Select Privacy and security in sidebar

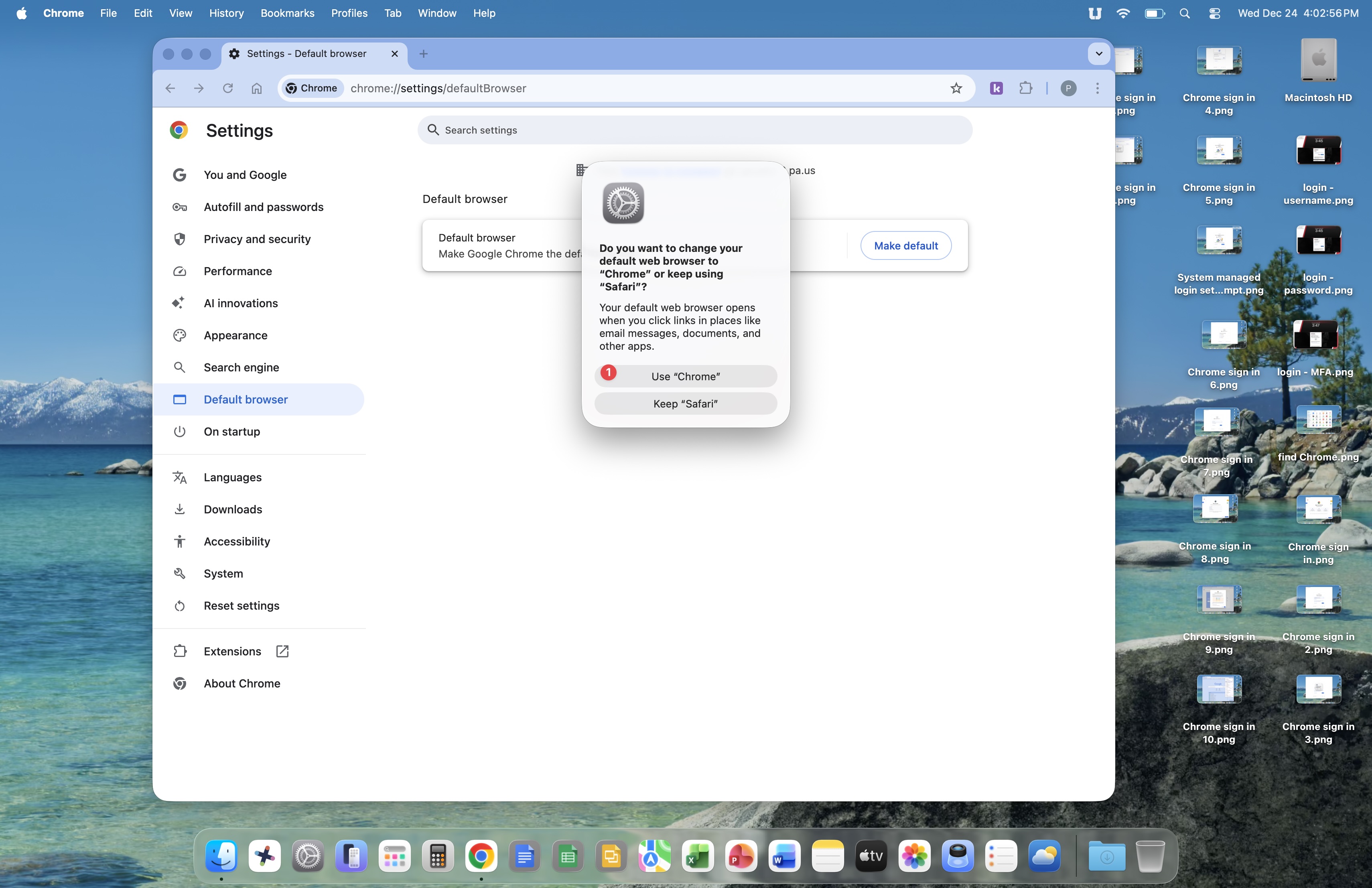[x=257, y=239]
